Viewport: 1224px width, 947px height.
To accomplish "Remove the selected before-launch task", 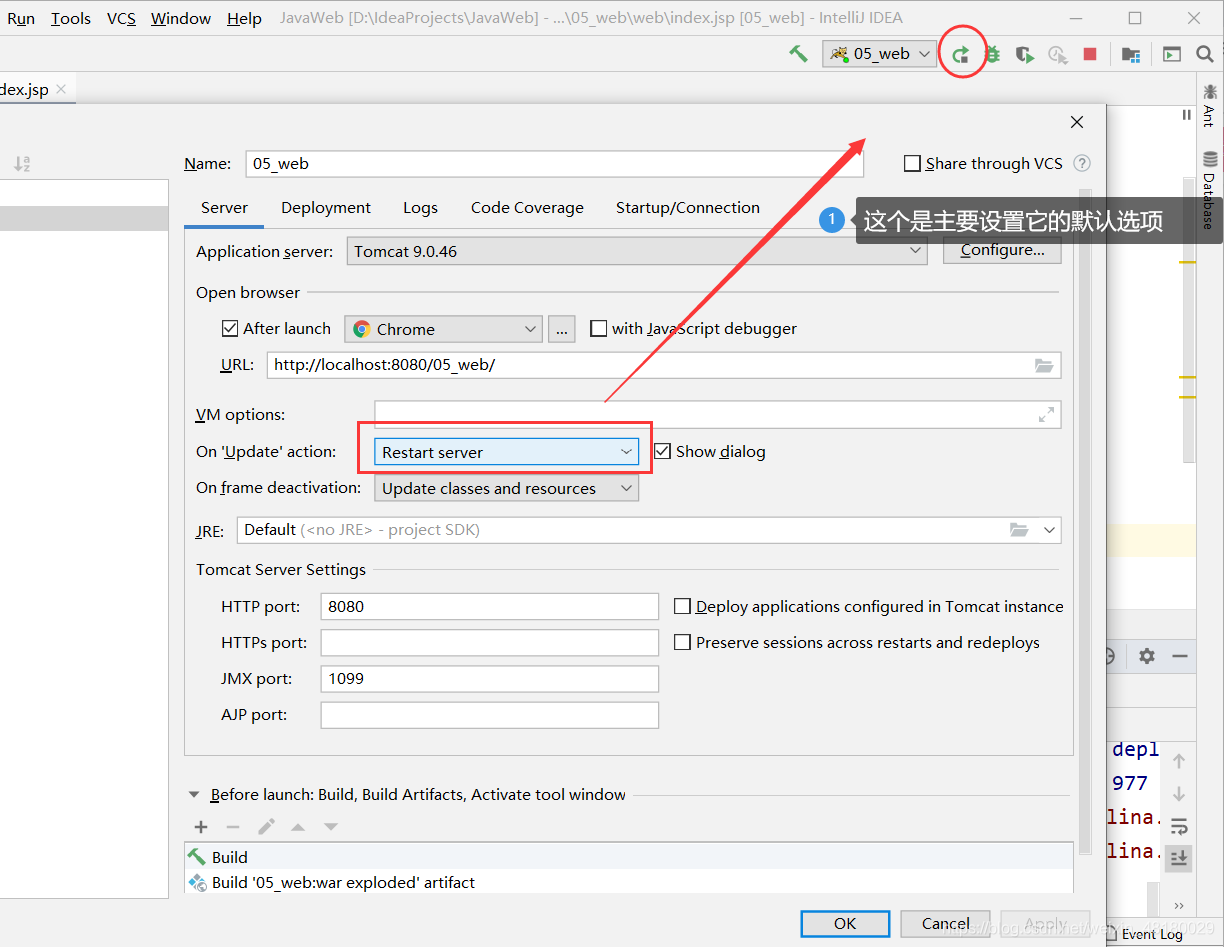I will 233,827.
